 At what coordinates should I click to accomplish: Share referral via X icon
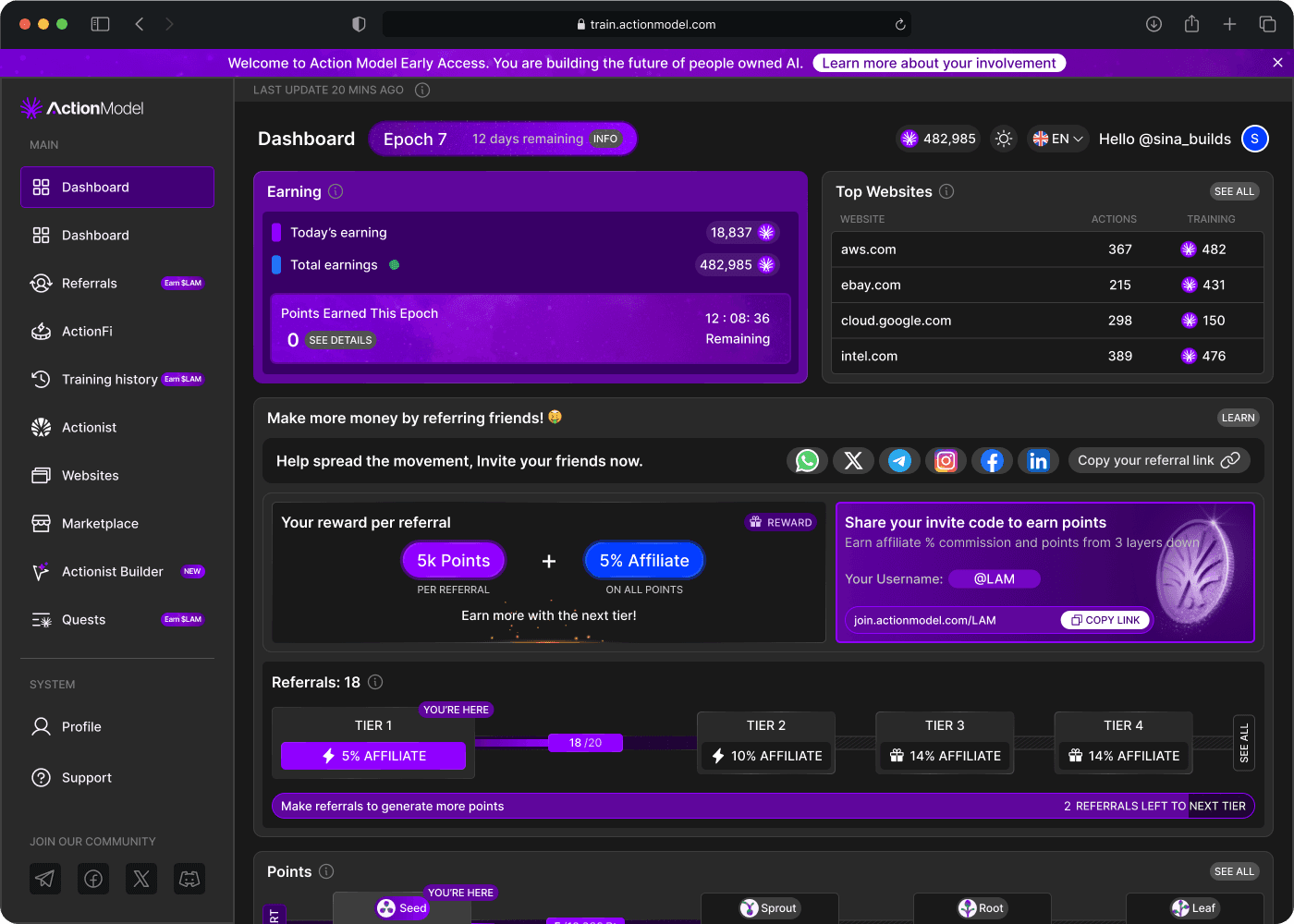tap(853, 460)
